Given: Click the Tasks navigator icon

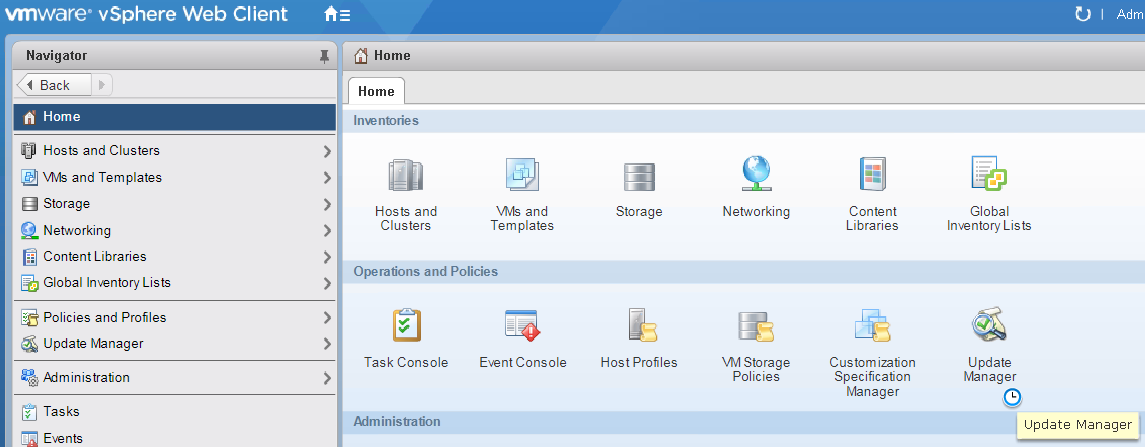Looking at the screenshot, I should coord(29,412).
